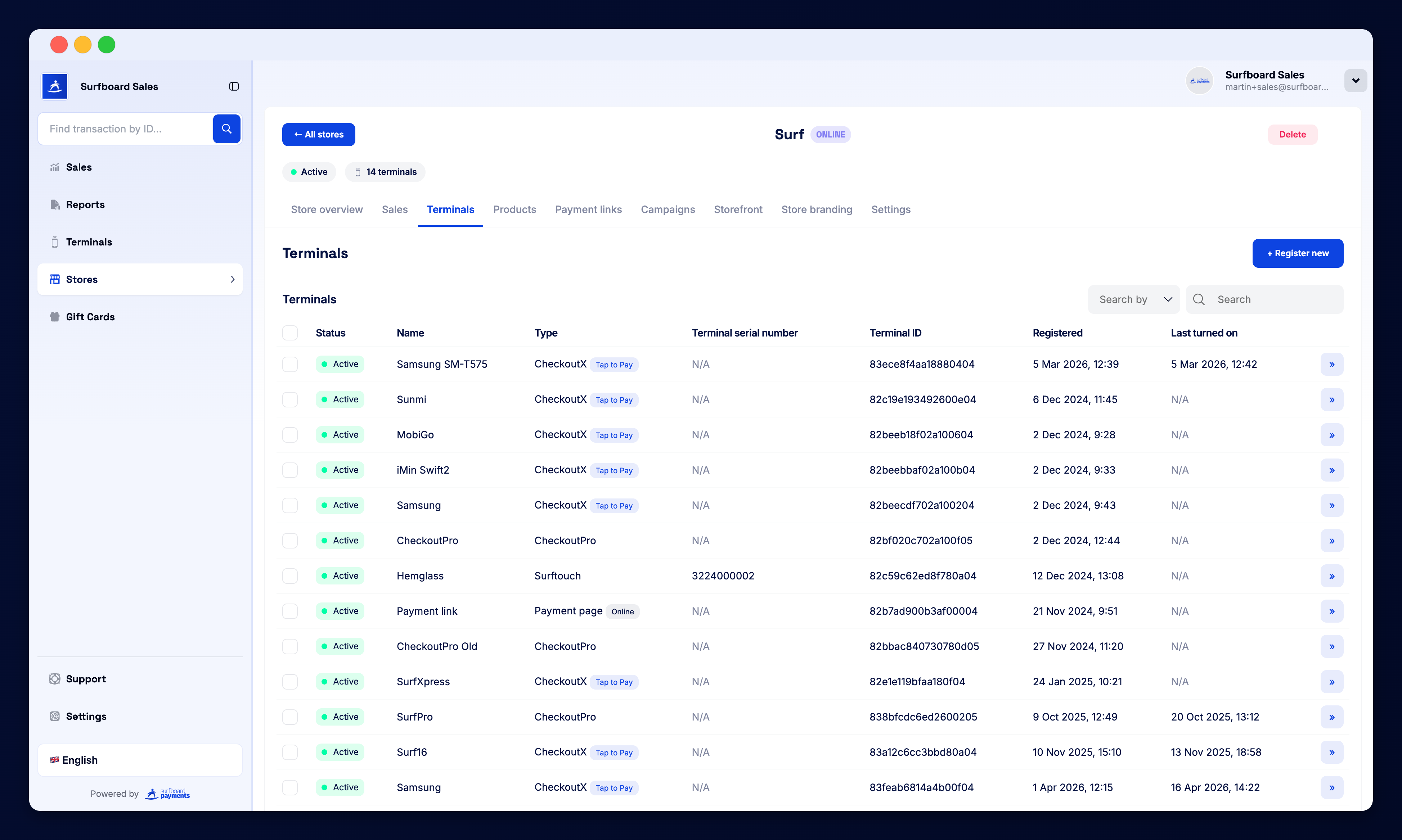This screenshot has height=840, width=1402.
Task: Expand details for the SurfPro terminal
Action: point(1332,717)
